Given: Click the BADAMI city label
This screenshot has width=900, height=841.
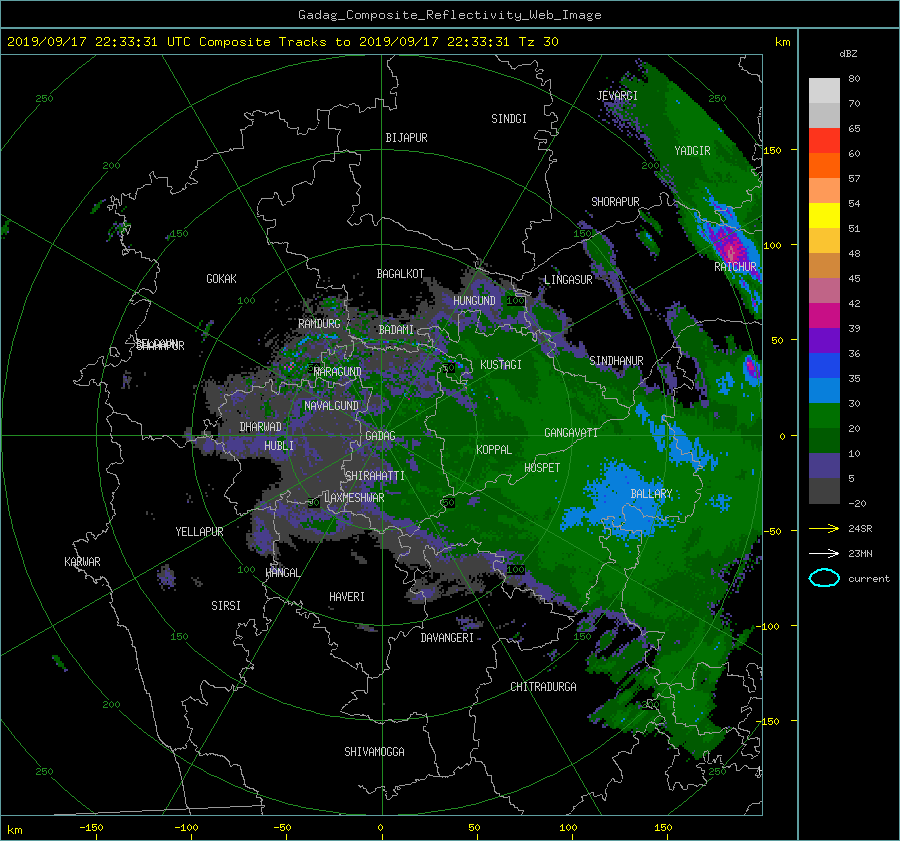Looking at the screenshot, I should (396, 330).
